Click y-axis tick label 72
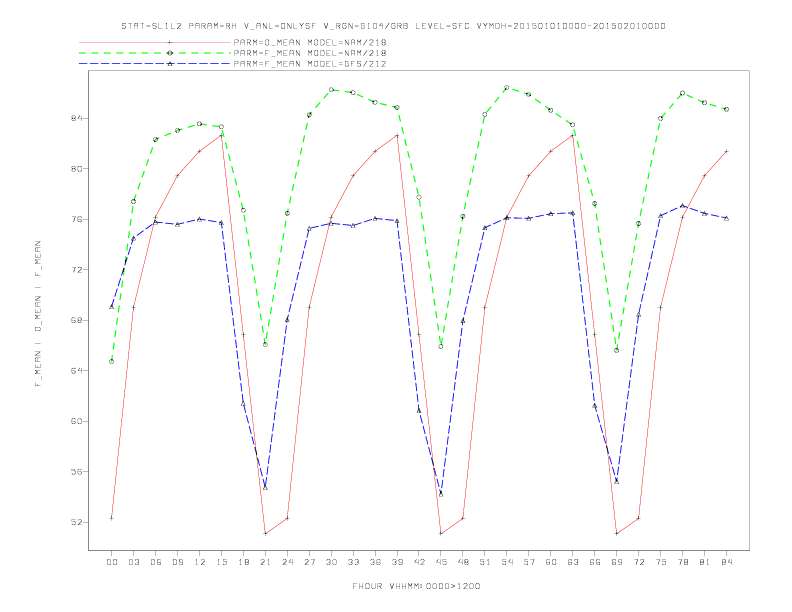The image size is (792, 612). click(x=76, y=270)
